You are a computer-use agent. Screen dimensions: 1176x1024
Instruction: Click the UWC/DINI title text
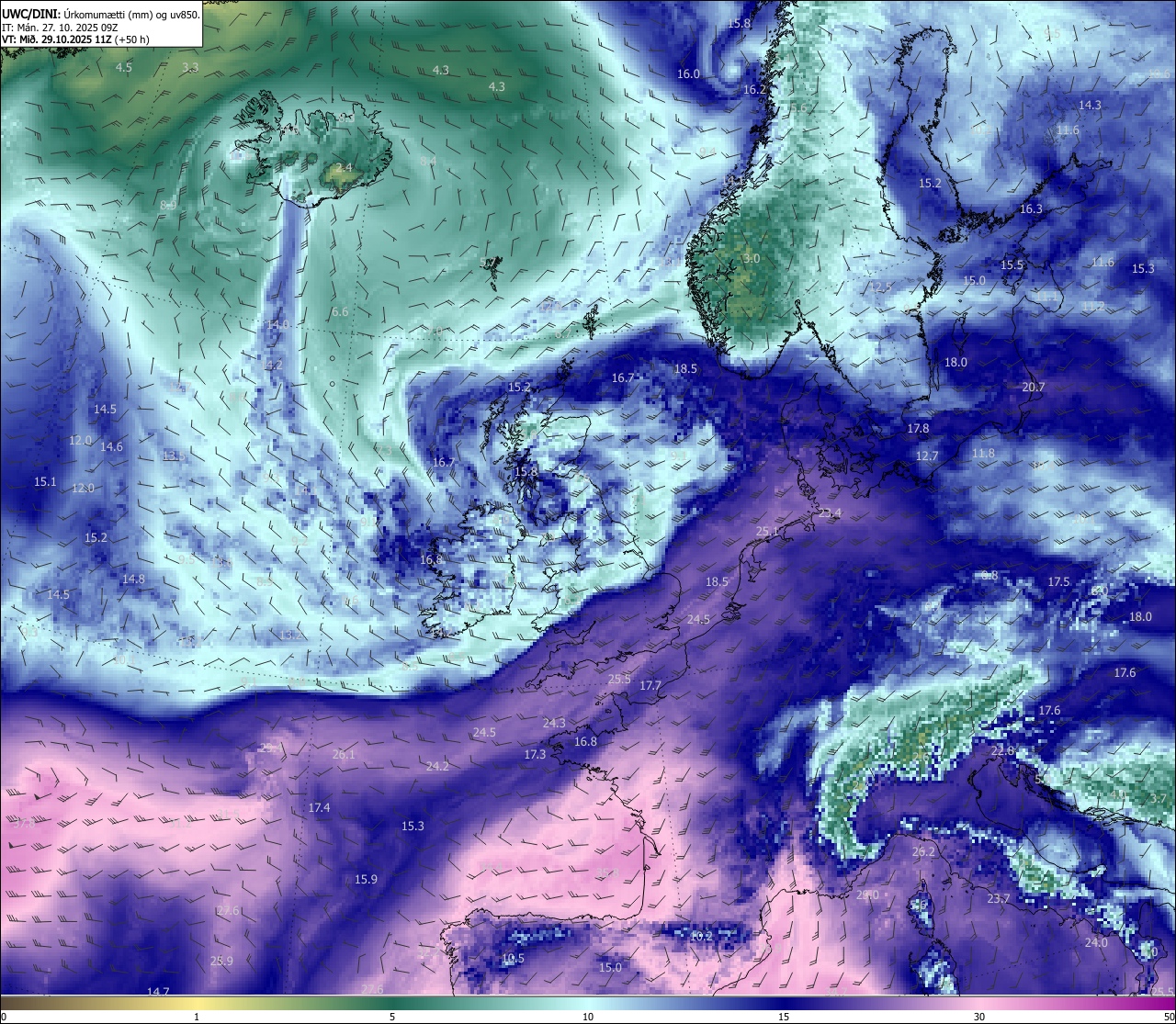(29, 14)
